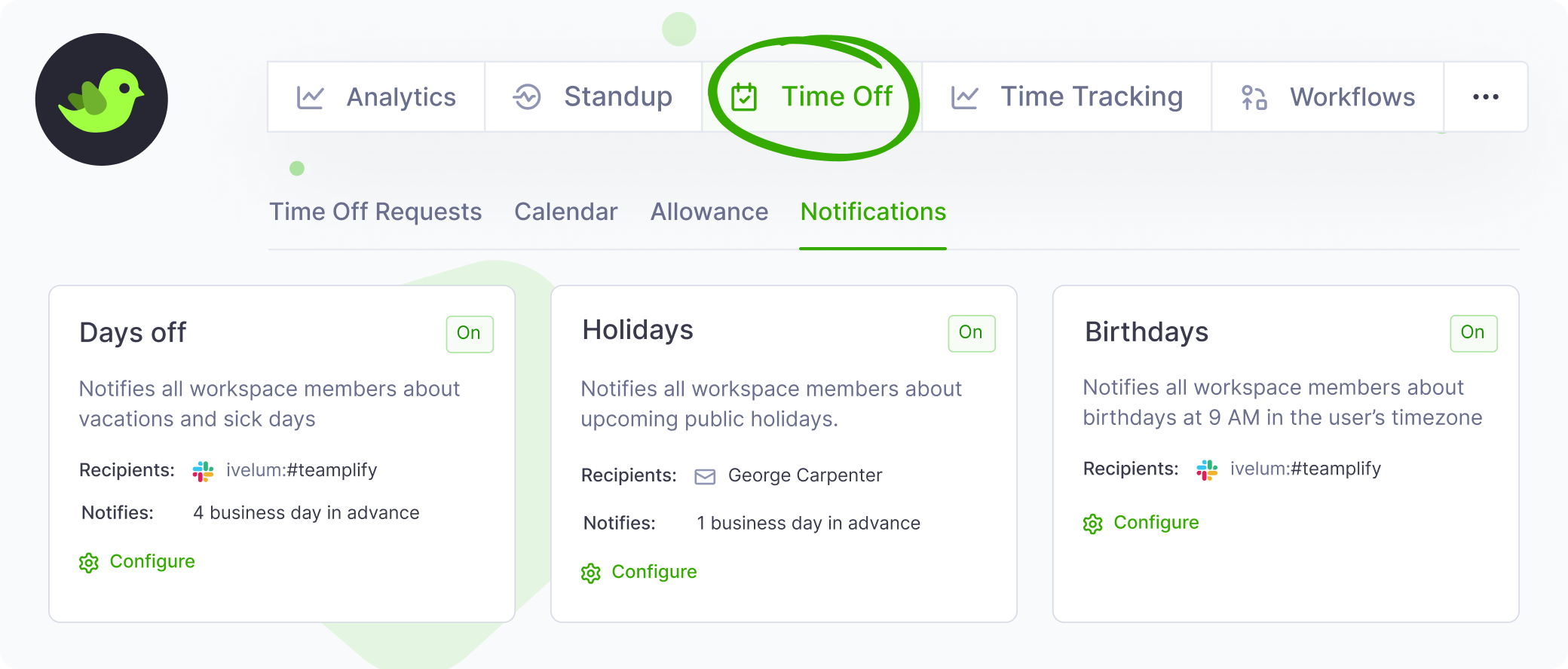Click the George Carpenter recipient
Image resolution: width=1568 pixels, height=669 pixels.
pyautogui.click(x=804, y=475)
